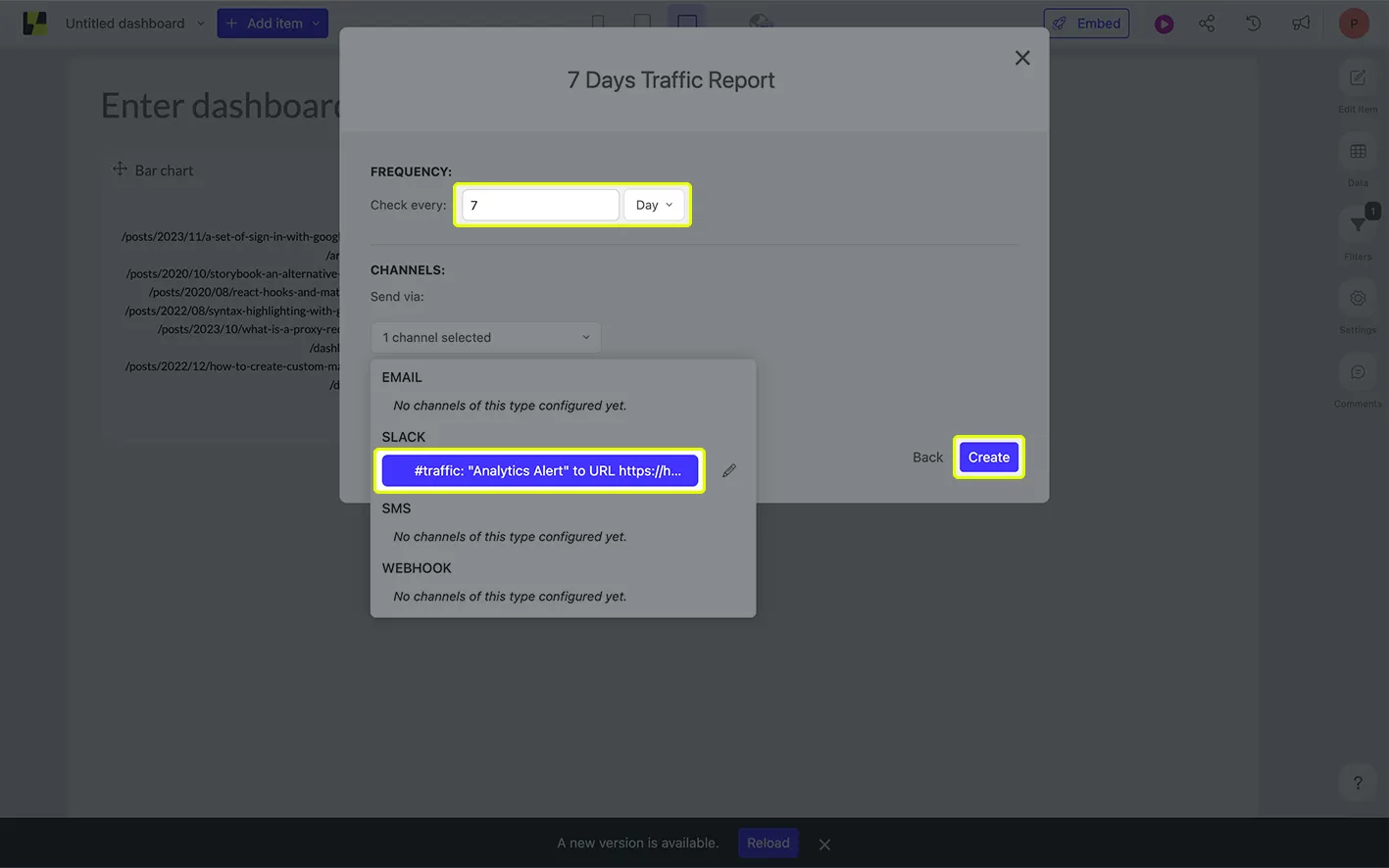Click the Reload button in the banner

point(769,843)
